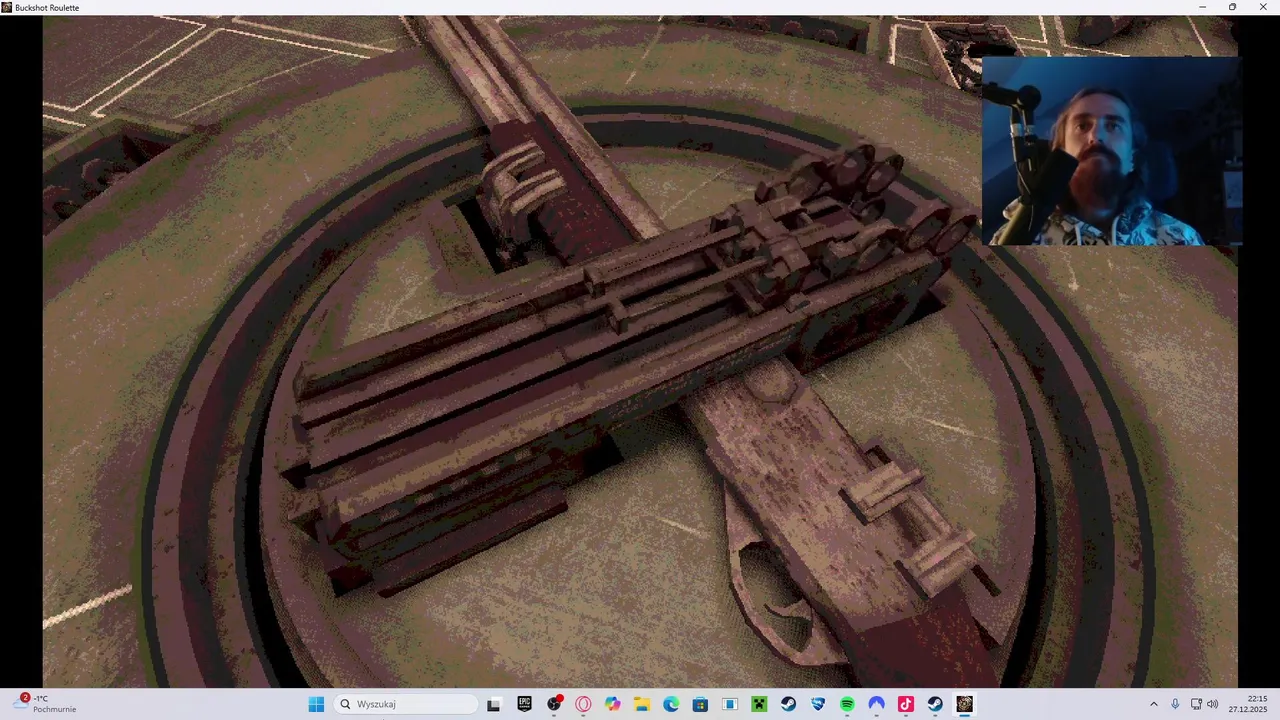Open the Steam icon beside Minecraft

click(x=788, y=704)
